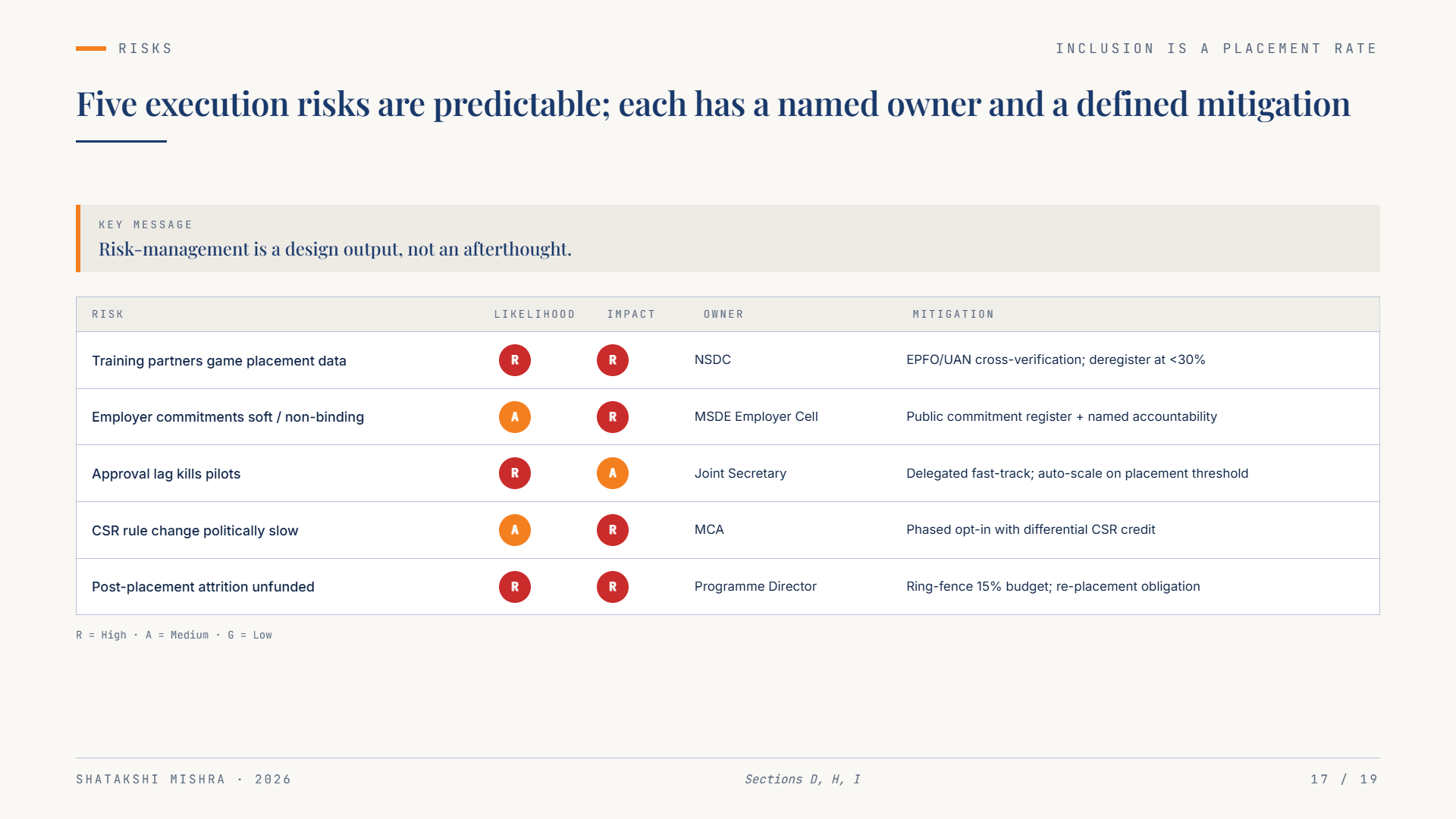Click the RISKS section label at top
Image resolution: width=1456 pixels, height=819 pixels.
[146, 49]
